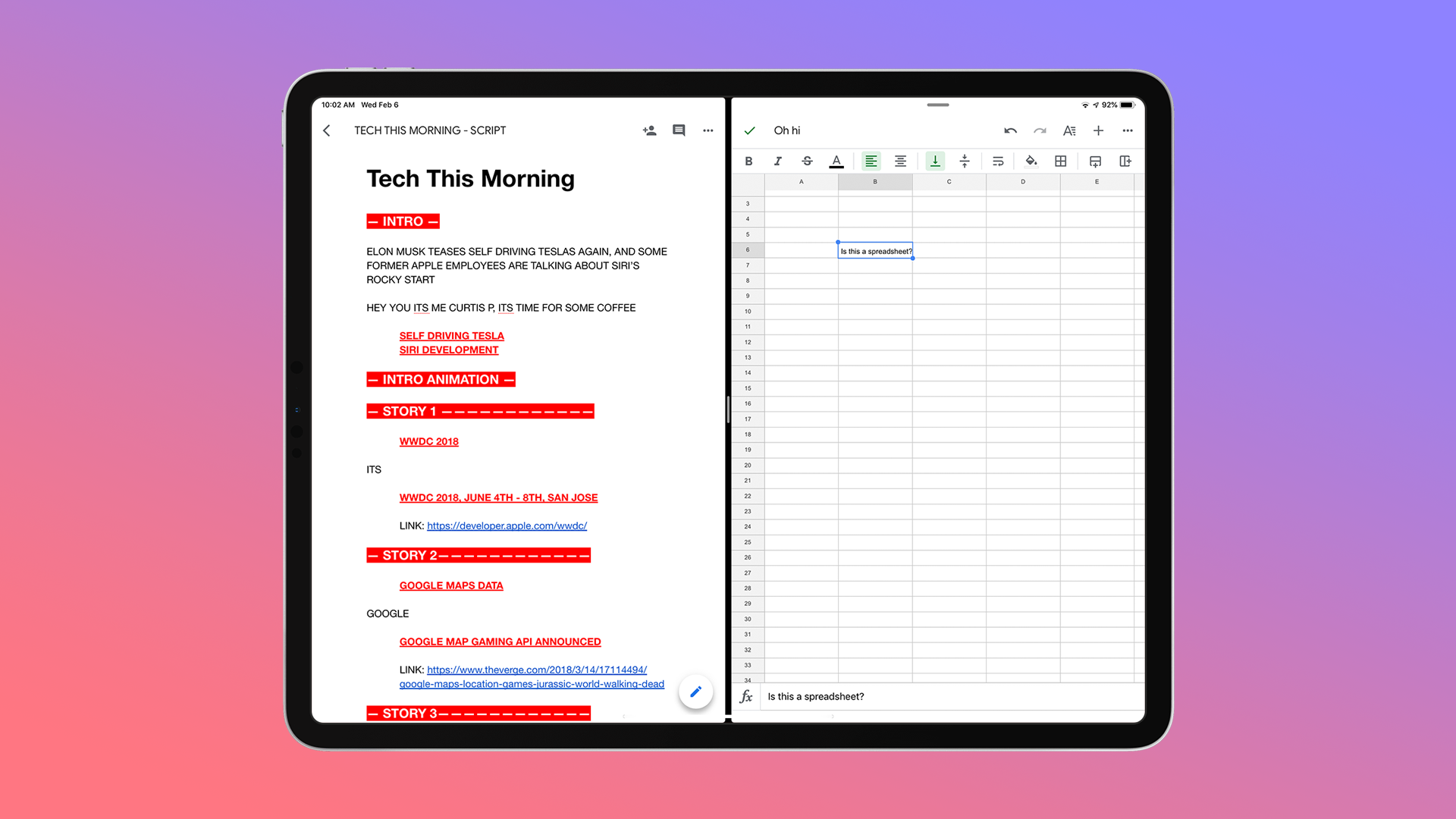Tap the insert column icon in toolbar
Viewport: 1456px width, 819px height.
point(1125,161)
